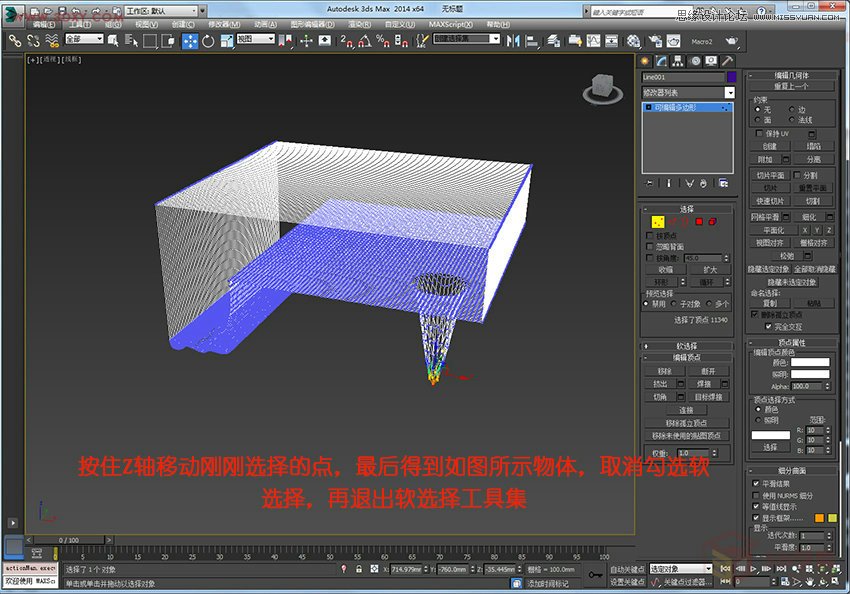Screen dimensions: 850x594
Task: Click the vertex color swatch in 顶点属性
Action: coord(811,362)
